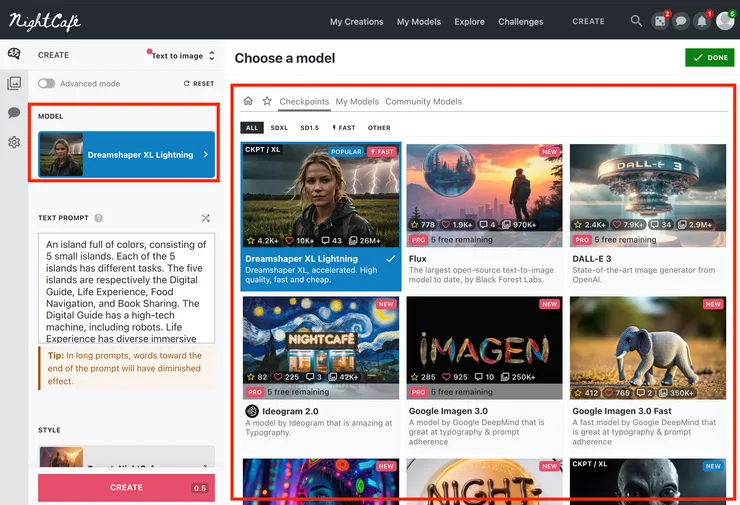Image resolution: width=740 pixels, height=505 pixels.
Task: Click inside the text prompt field
Action: point(126,288)
